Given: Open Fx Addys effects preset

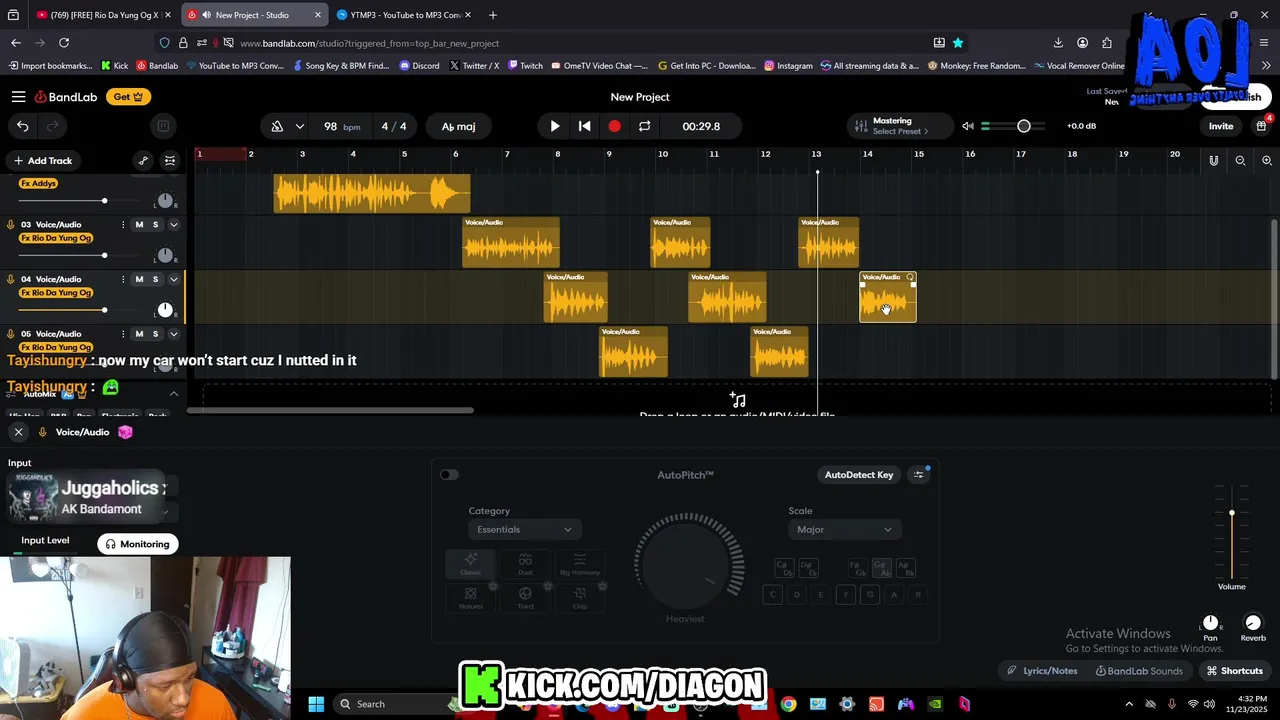Looking at the screenshot, I should pyautogui.click(x=39, y=184).
